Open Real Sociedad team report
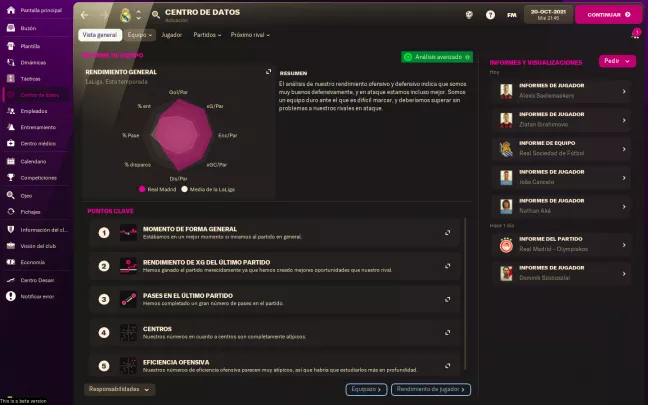 pyautogui.click(x=561, y=149)
